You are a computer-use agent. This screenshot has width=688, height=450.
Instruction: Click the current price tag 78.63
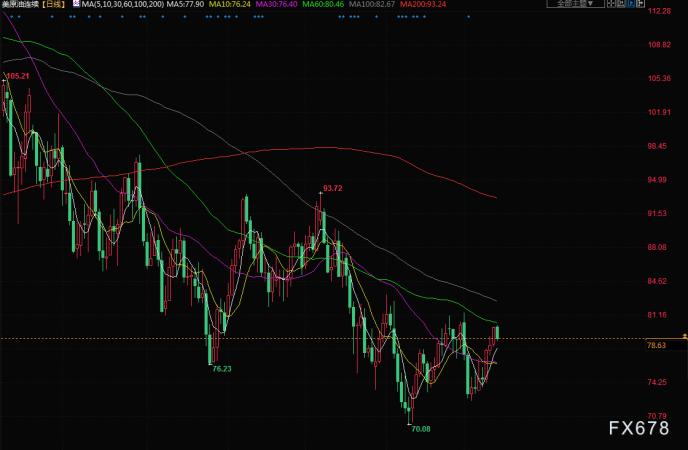tap(656, 345)
